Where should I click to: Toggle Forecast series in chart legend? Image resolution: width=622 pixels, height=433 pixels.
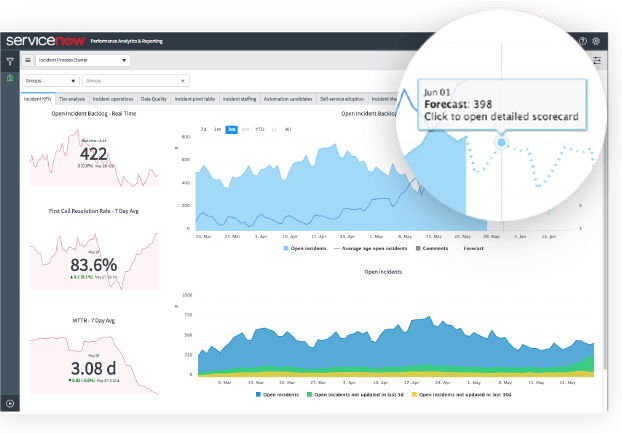coord(472,247)
